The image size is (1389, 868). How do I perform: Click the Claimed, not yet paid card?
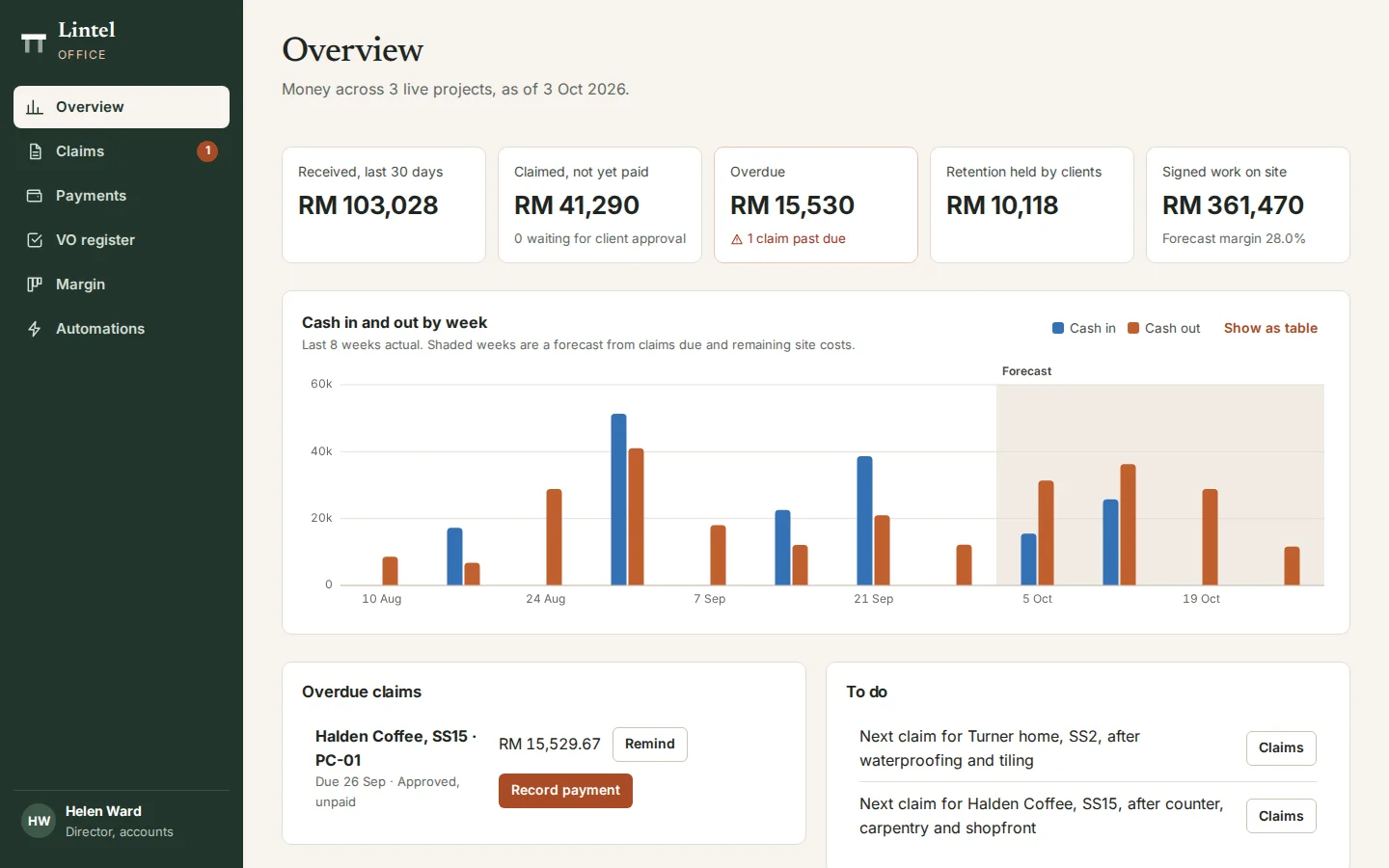click(600, 204)
